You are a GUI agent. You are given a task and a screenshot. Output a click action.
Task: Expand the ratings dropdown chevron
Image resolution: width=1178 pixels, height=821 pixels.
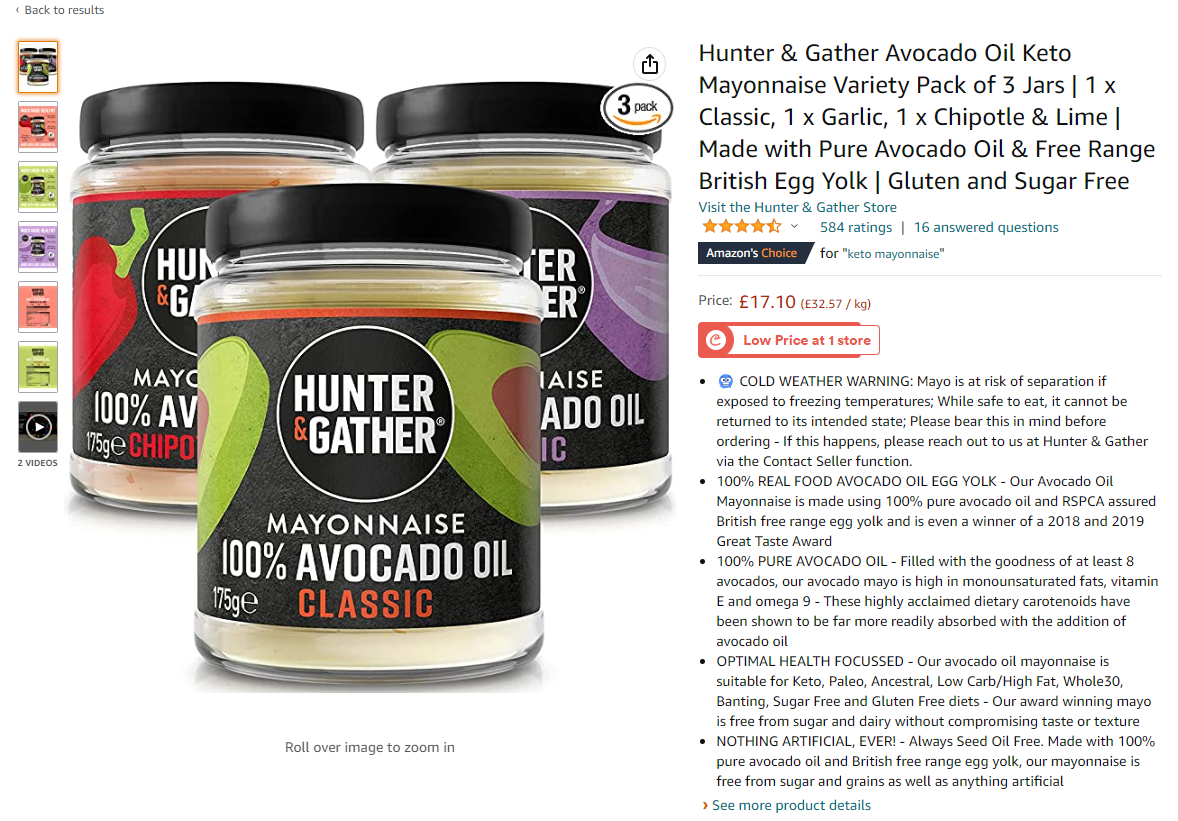[795, 226]
